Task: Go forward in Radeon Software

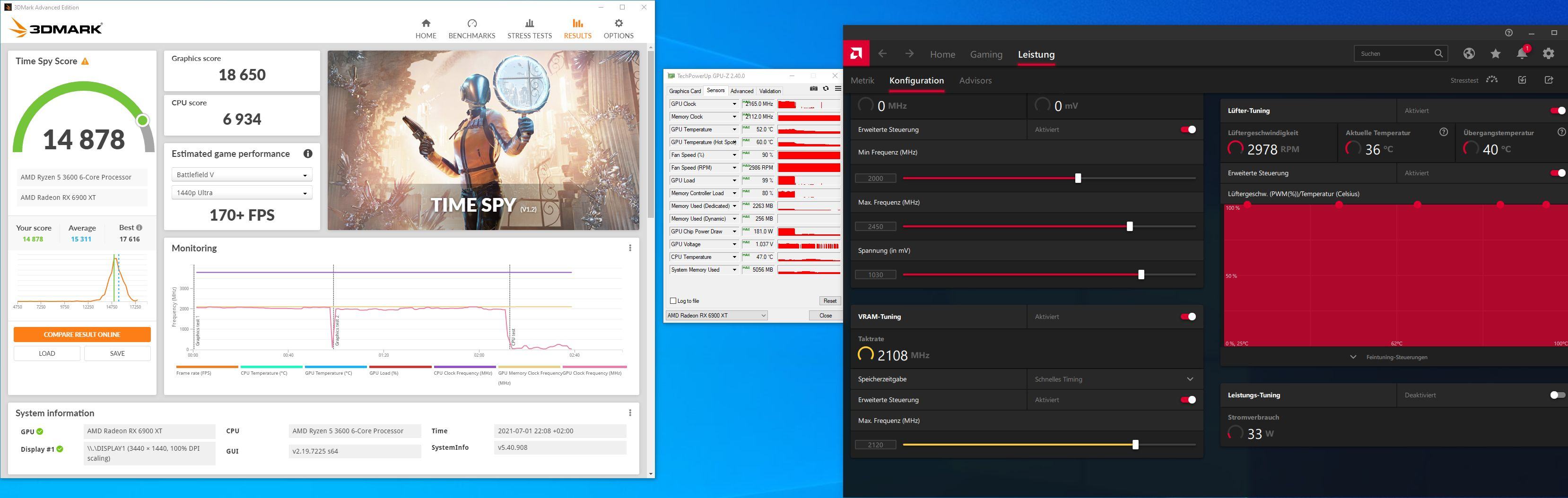Action: (x=909, y=53)
